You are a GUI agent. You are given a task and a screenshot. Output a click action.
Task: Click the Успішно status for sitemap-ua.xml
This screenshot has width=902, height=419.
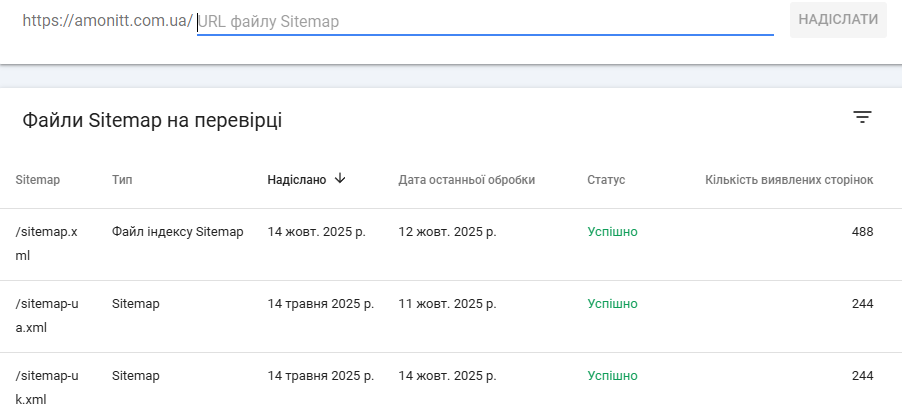(612, 304)
